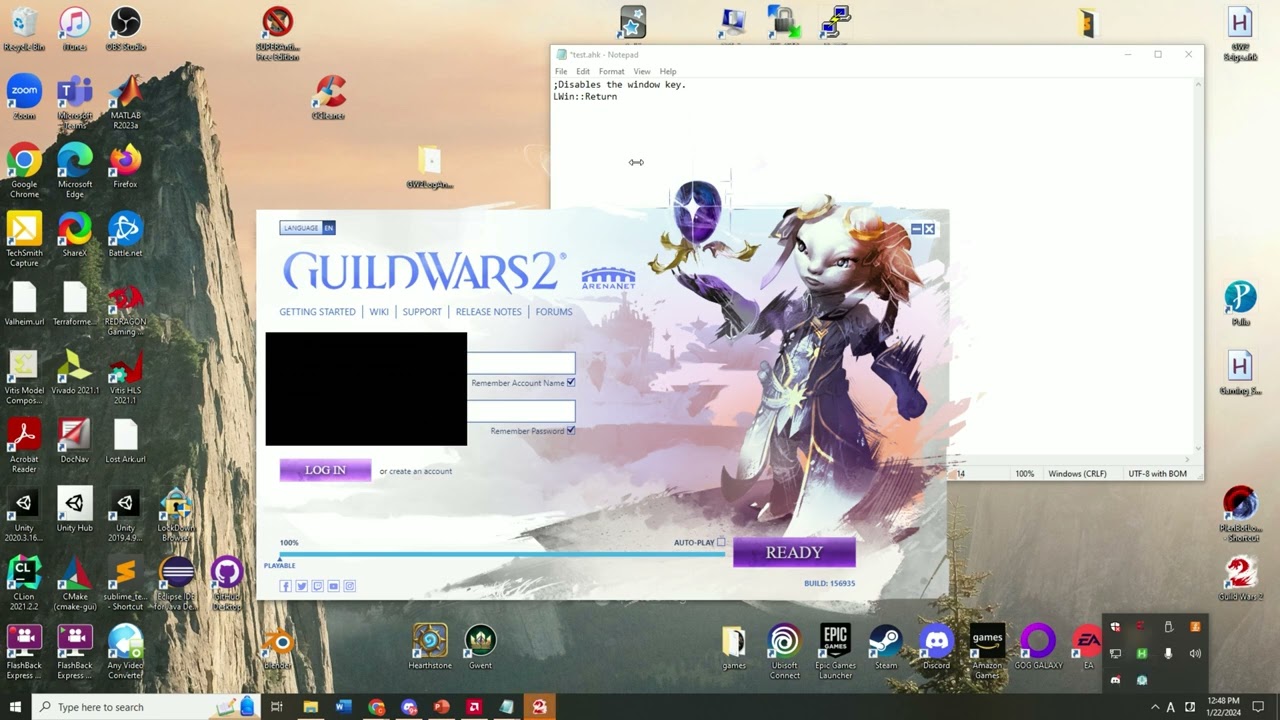Select the Zoom desktop icon
Screen dimensions: 1280x720
click(x=24, y=98)
